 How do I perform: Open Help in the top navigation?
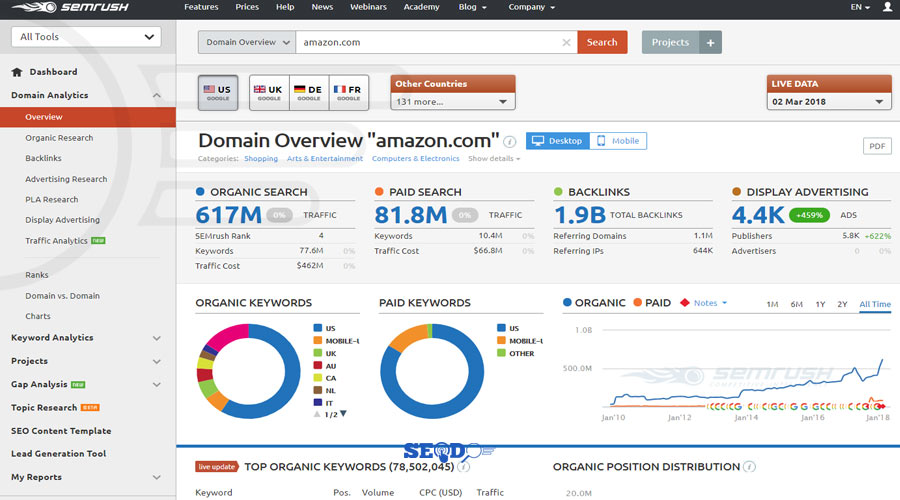click(x=285, y=7)
